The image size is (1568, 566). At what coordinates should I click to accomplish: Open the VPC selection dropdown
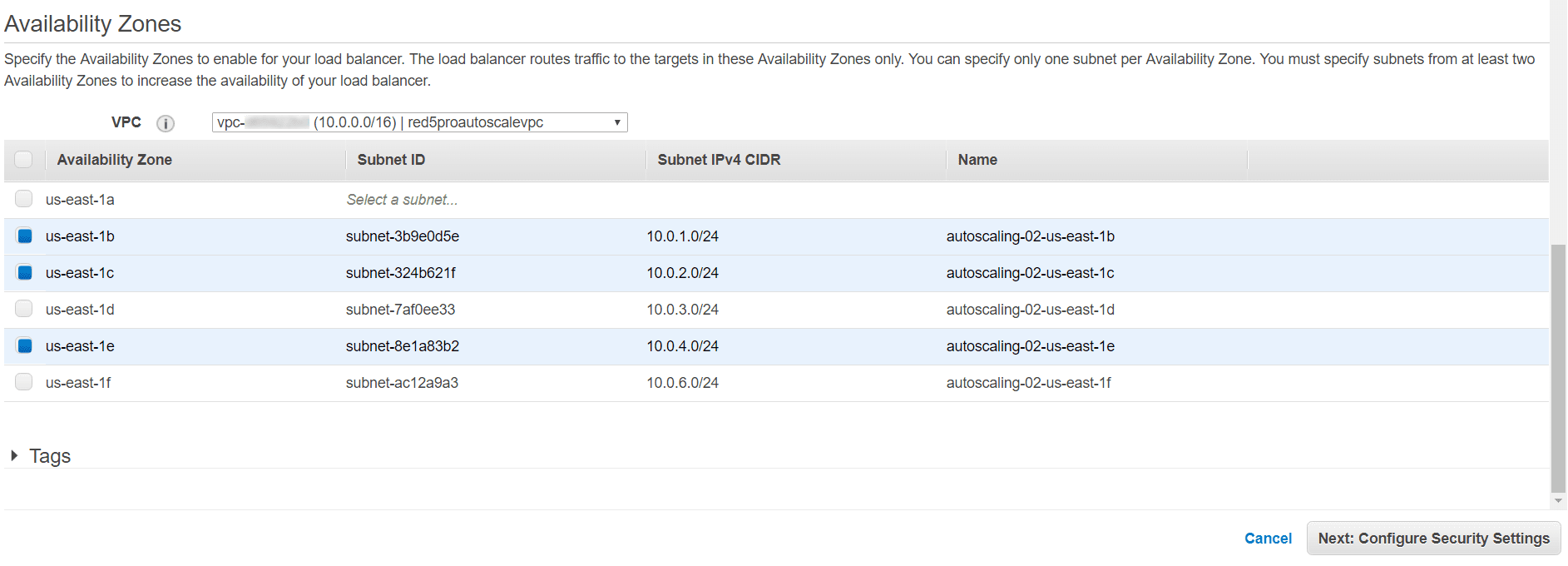click(419, 122)
